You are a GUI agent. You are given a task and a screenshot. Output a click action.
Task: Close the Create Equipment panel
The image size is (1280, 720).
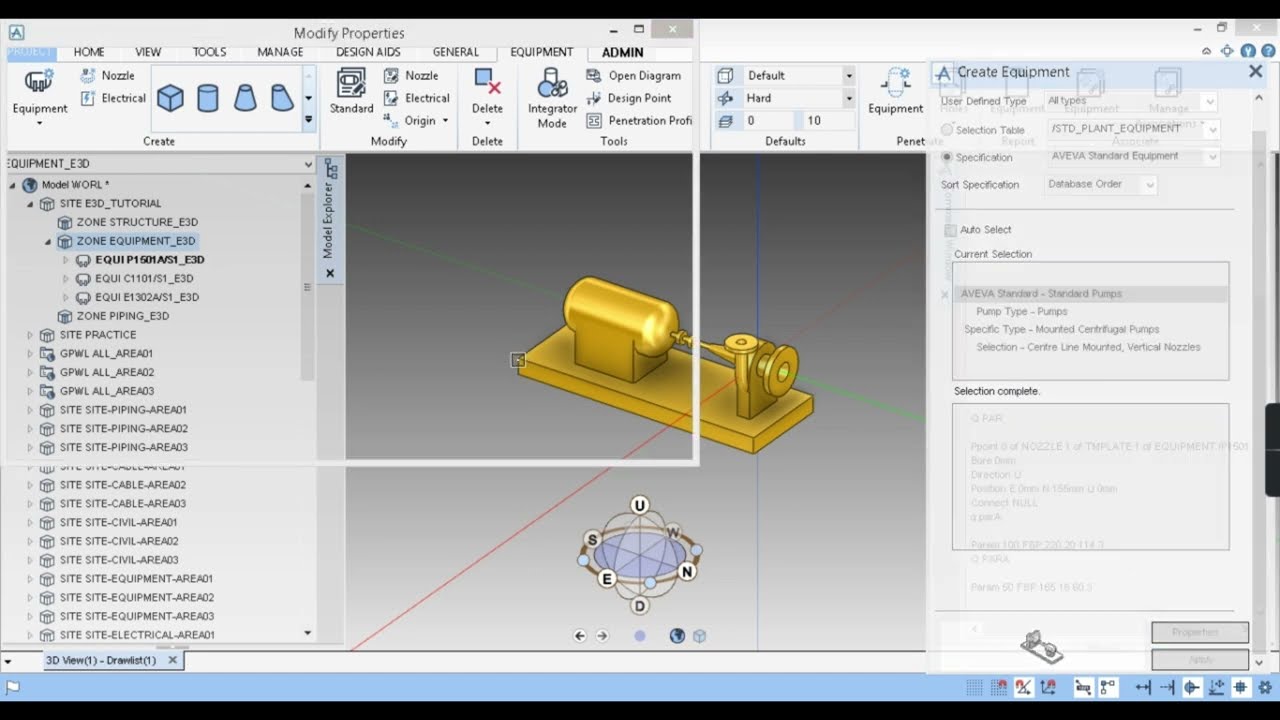coord(1256,72)
